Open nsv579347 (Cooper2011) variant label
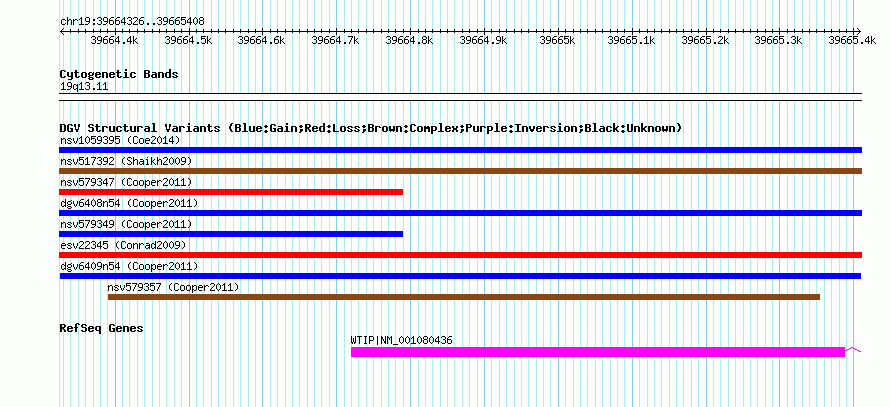890x407 pixels. 126,182
